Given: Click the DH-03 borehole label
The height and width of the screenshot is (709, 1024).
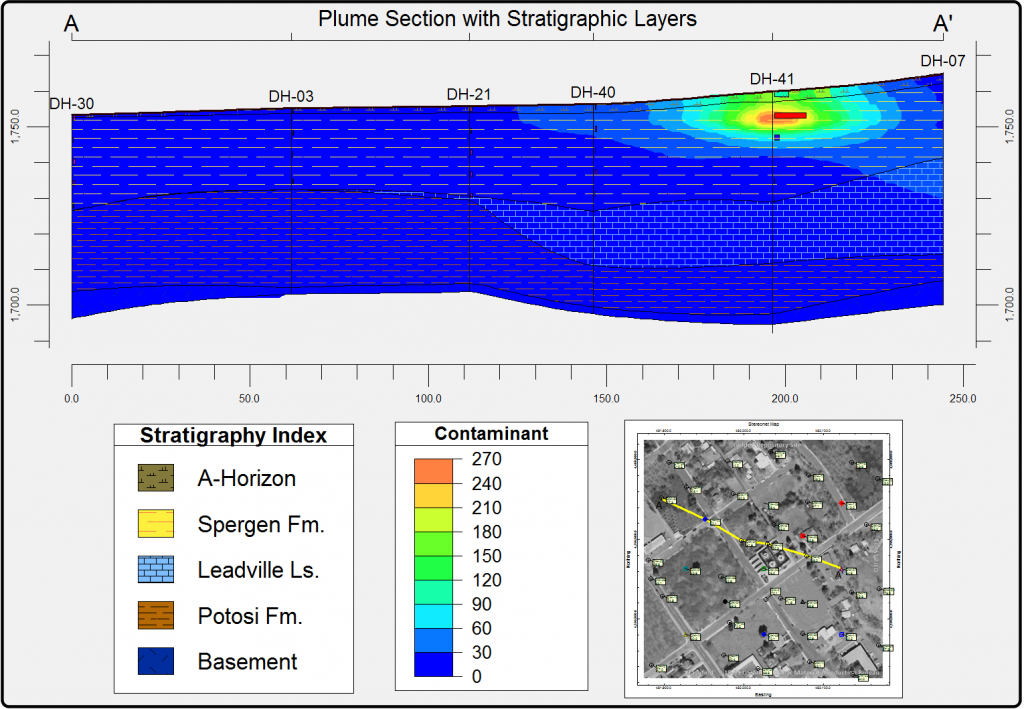Looking at the screenshot, I should 291,97.
